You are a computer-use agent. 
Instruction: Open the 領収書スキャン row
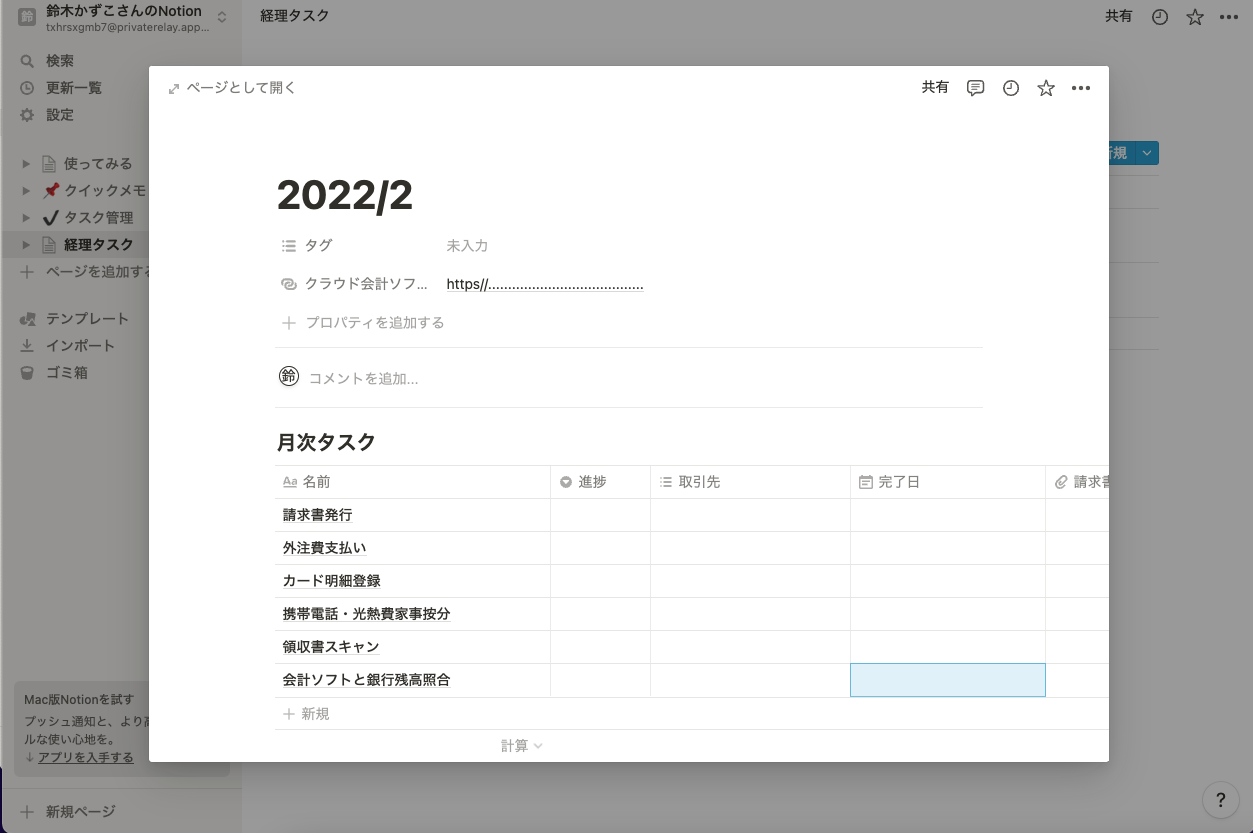(x=331, y=647)
